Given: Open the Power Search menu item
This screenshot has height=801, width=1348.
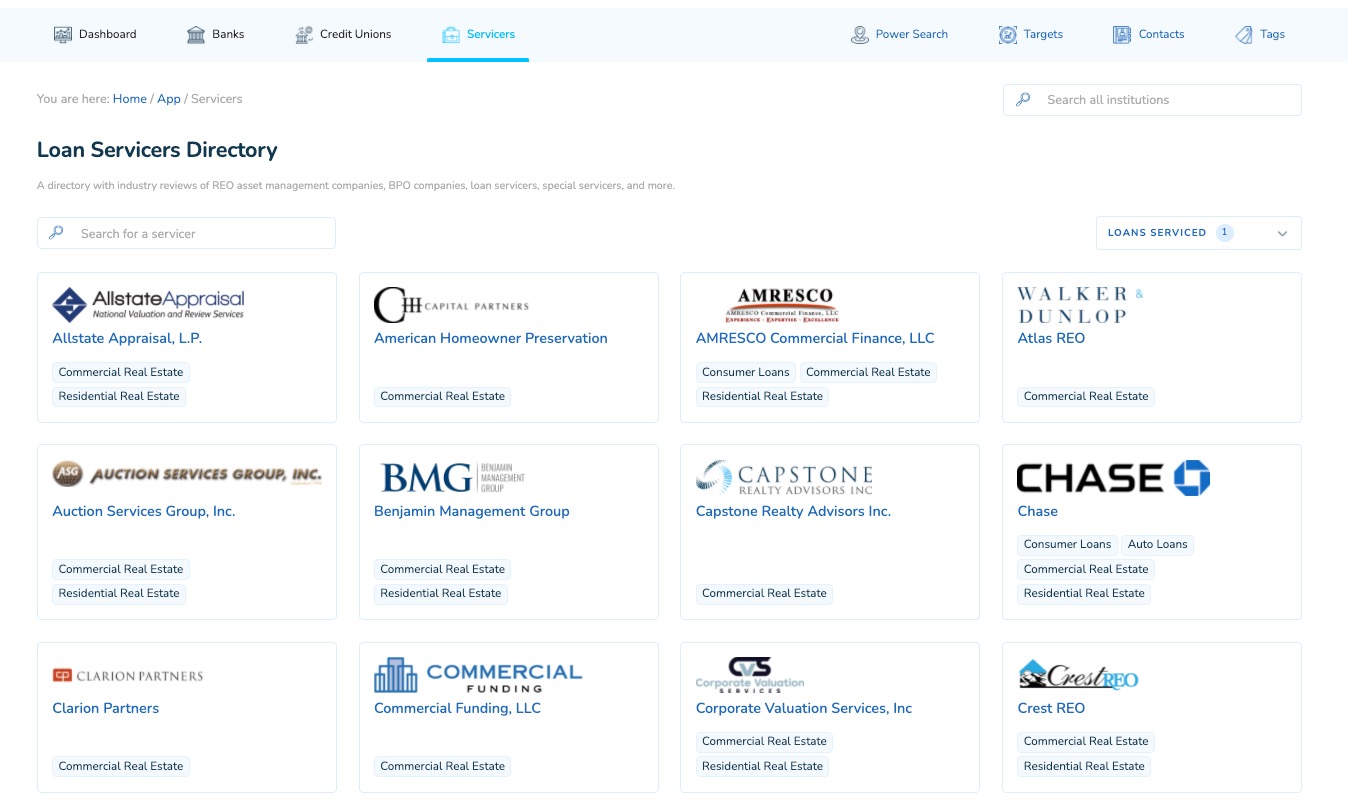Looking at the screenshot, I should pyautogui.click(x=899, y=34).
